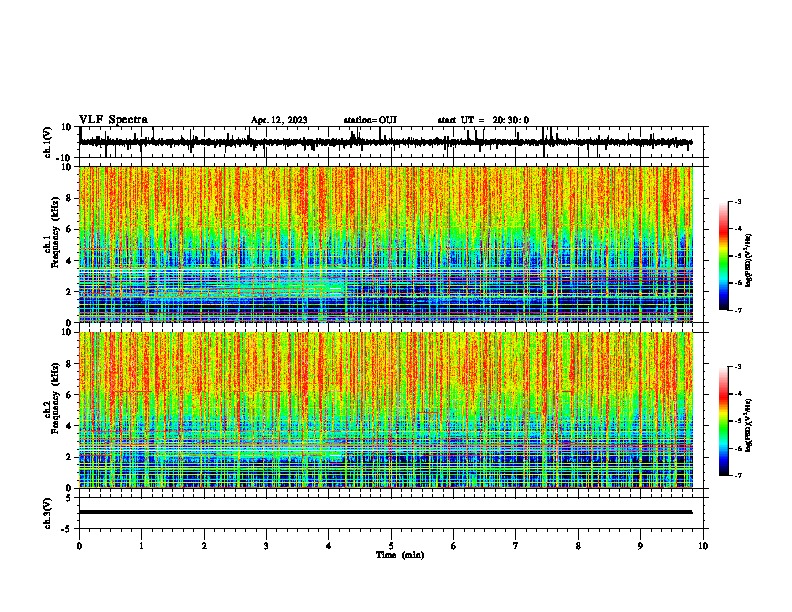
Task: Click time axis tick label "6"
Action: [x=453, y=546]
